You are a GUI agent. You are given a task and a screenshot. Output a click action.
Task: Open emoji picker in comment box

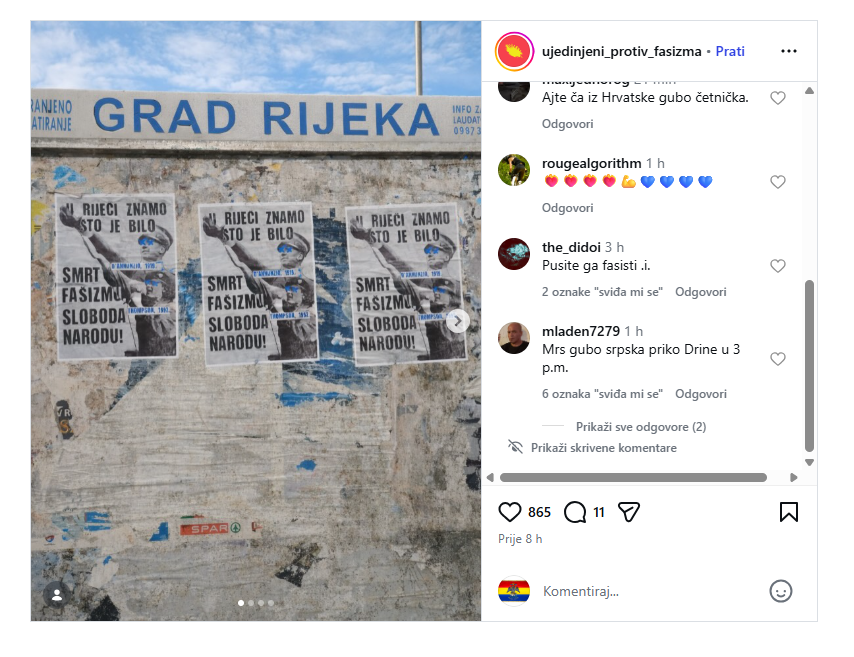click(780, 591)
